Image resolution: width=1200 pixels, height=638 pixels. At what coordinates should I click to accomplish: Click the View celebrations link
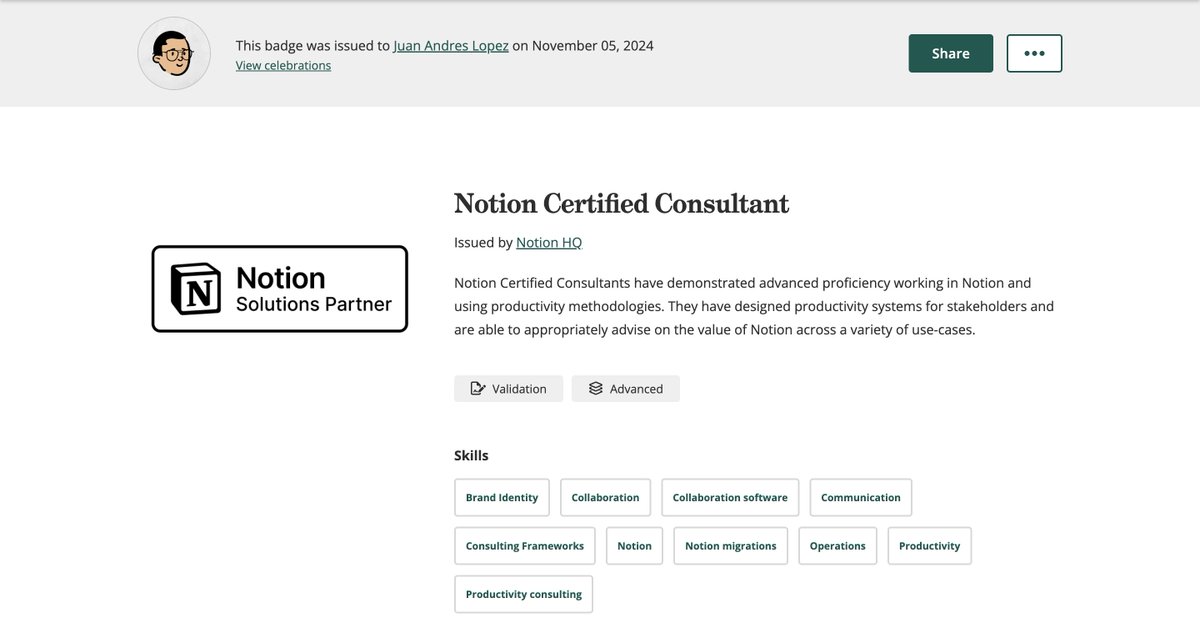click(283, 65)
